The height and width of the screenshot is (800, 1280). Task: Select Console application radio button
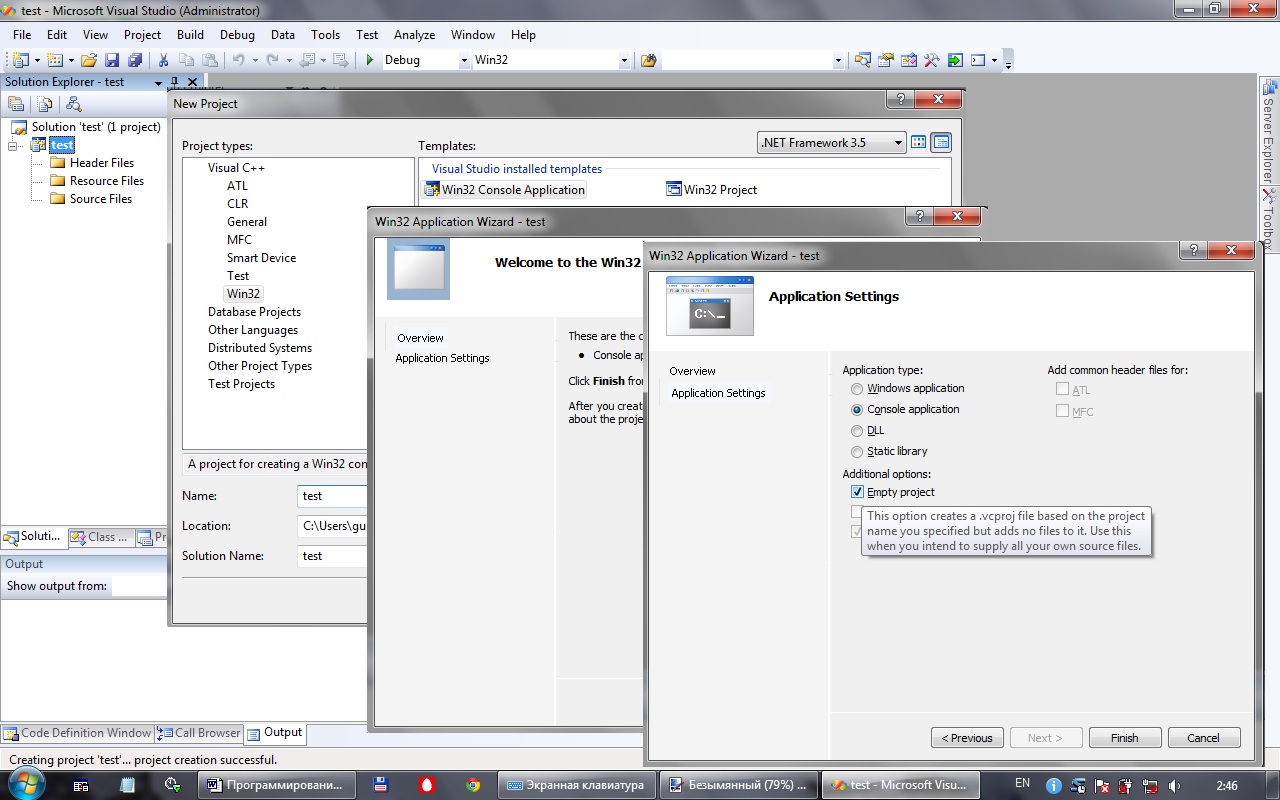pos(857,410)
